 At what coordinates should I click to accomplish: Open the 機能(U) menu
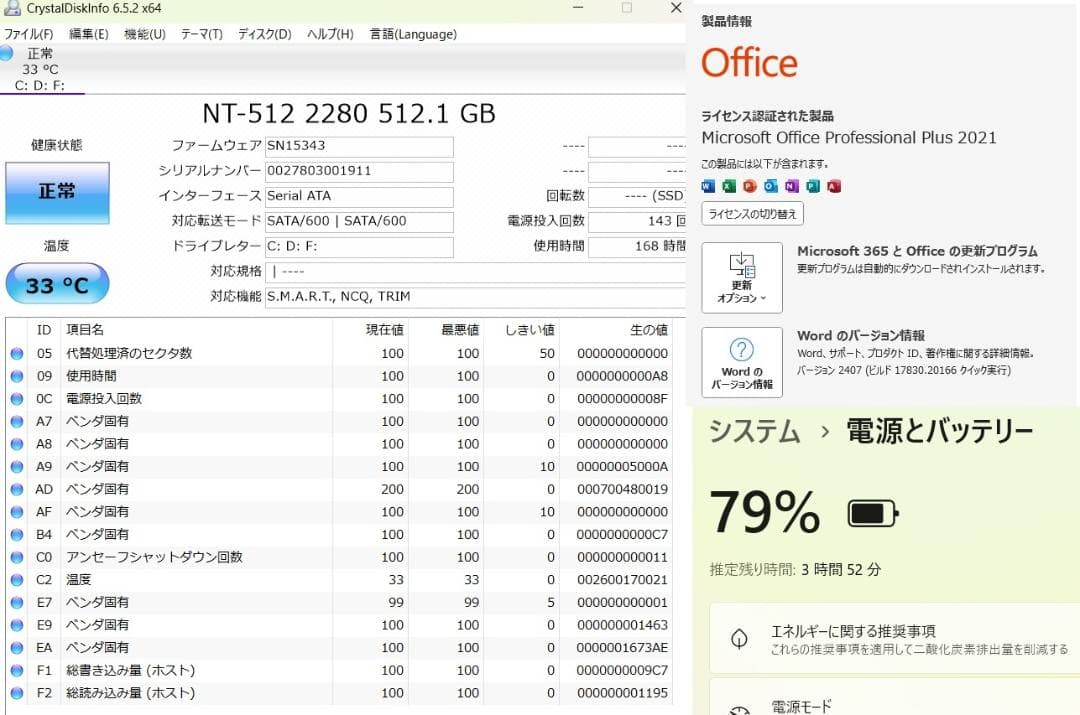tap(144, 33)
